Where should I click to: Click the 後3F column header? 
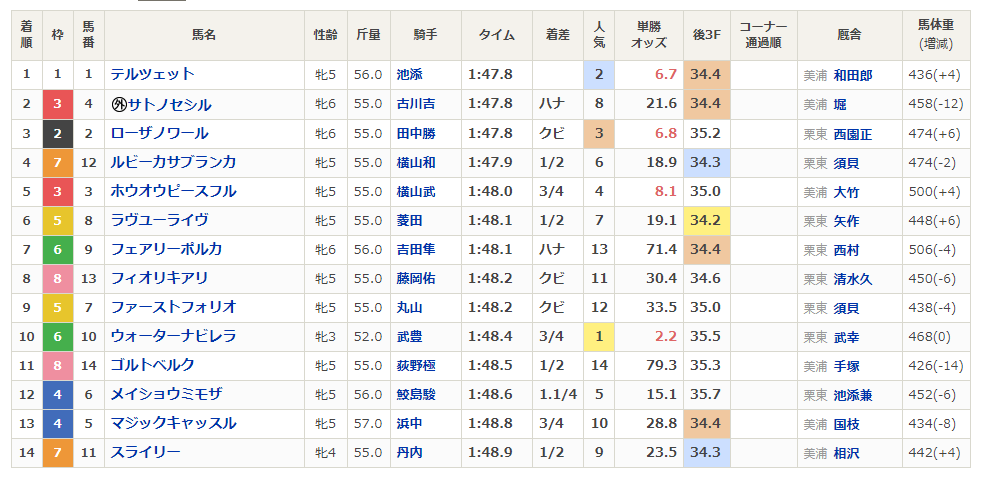pos(707,35)
